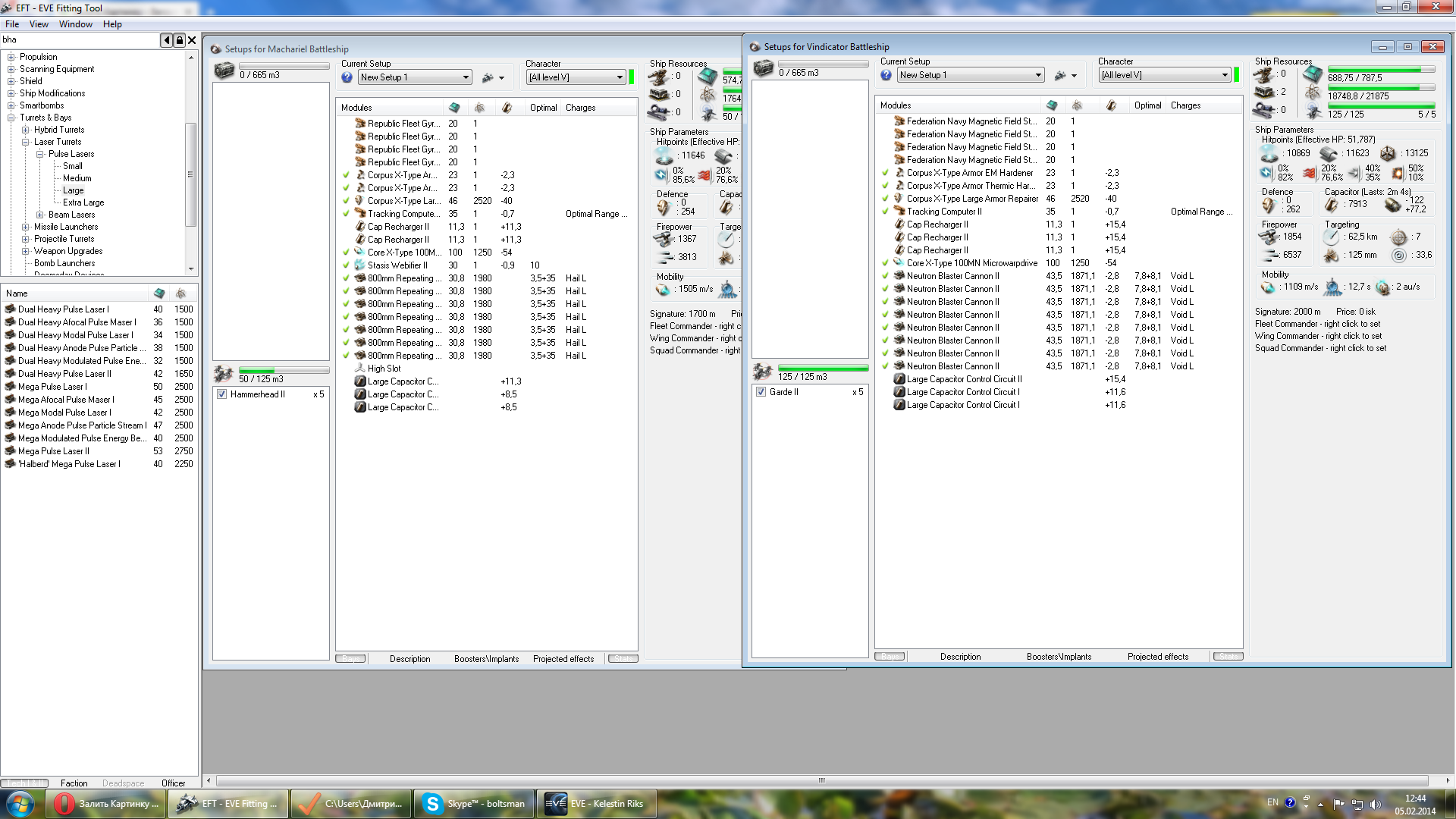Expand the Missile Launchers node

(x=26, y=227)
